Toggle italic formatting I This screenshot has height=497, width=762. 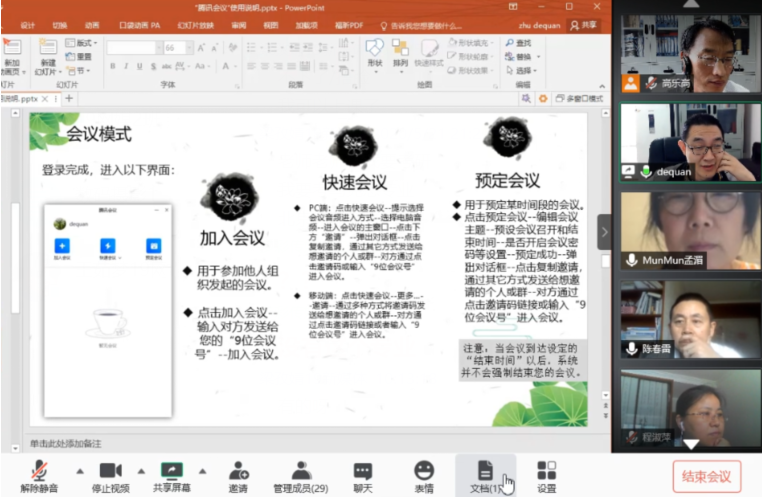click(126, 66)
